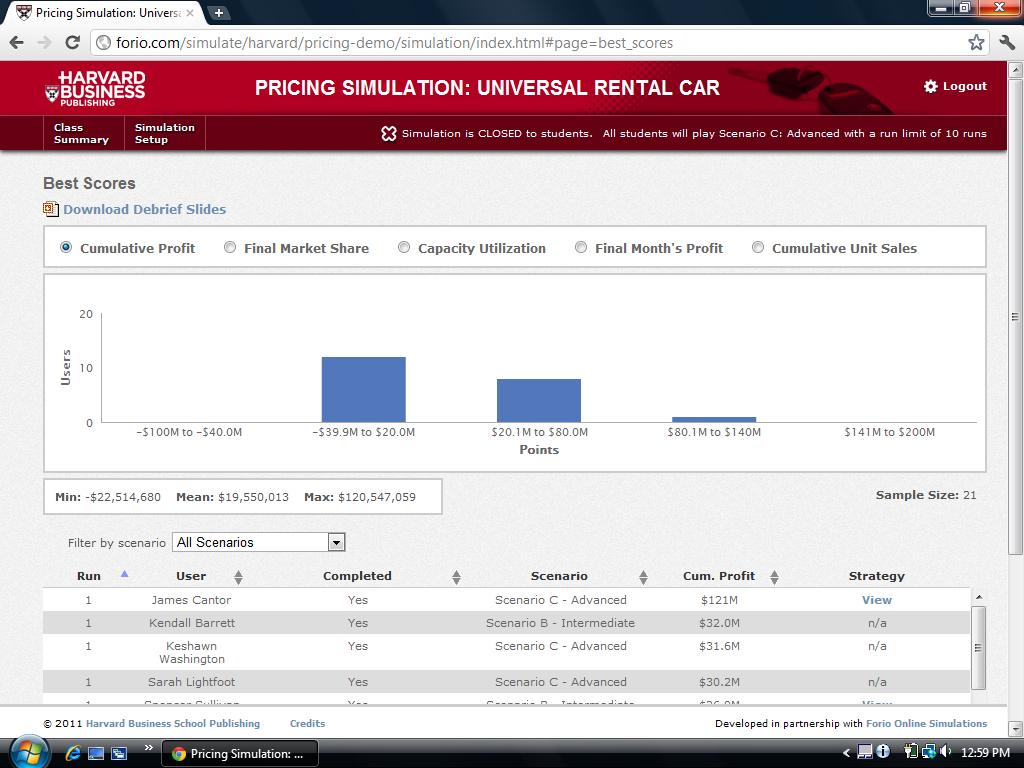
Task: Open Forio Online Simulations footer link
Action: [927, 724]
